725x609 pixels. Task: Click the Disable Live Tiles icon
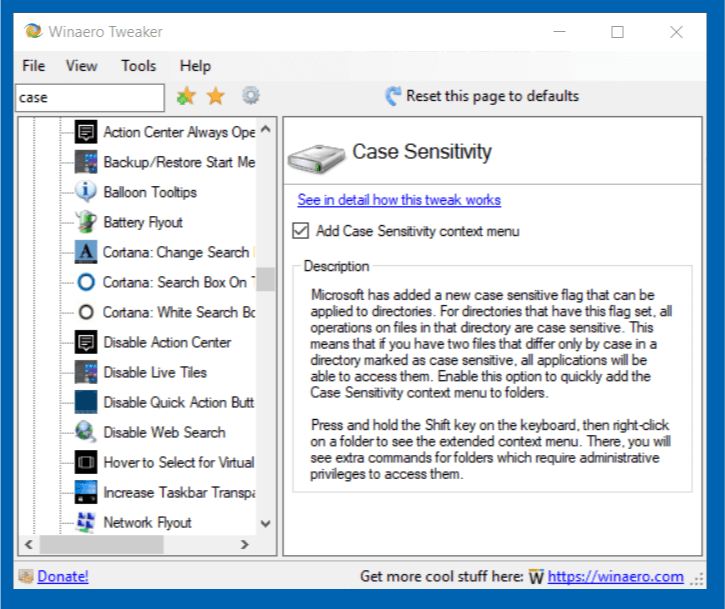click(x=86, y=372)
